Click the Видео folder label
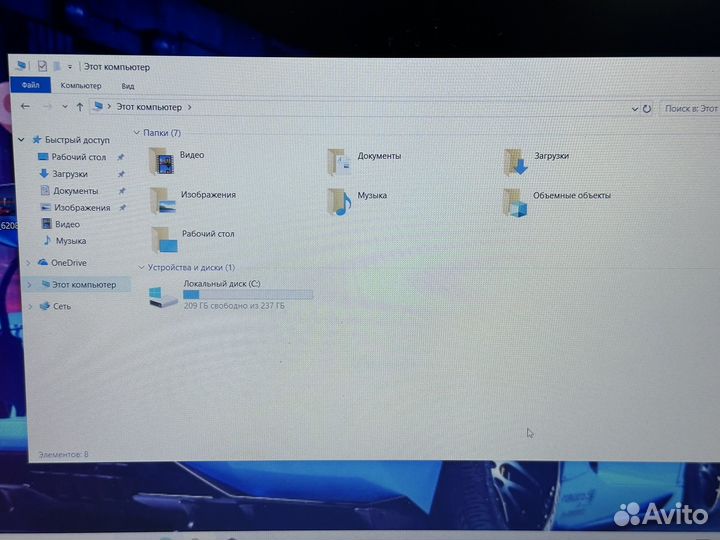This screenshot has height=540, width=720. (192, 155)
